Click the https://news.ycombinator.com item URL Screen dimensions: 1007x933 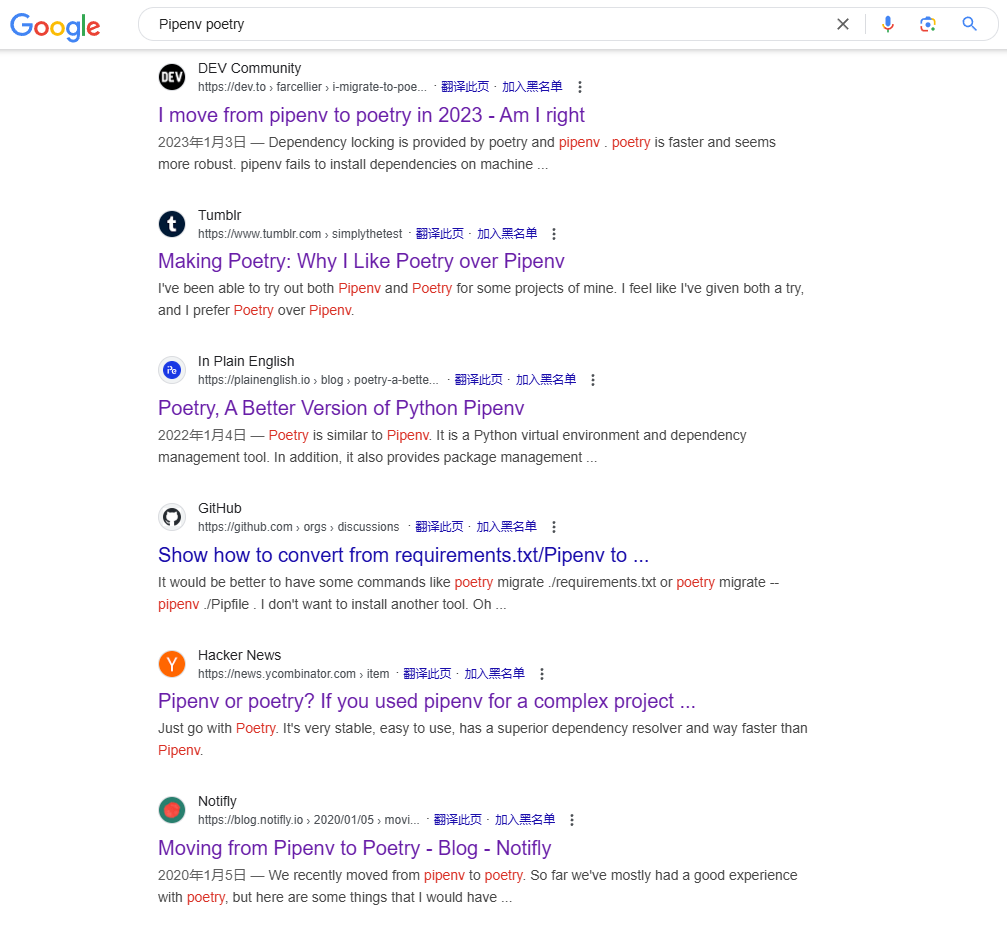[293, 674]
